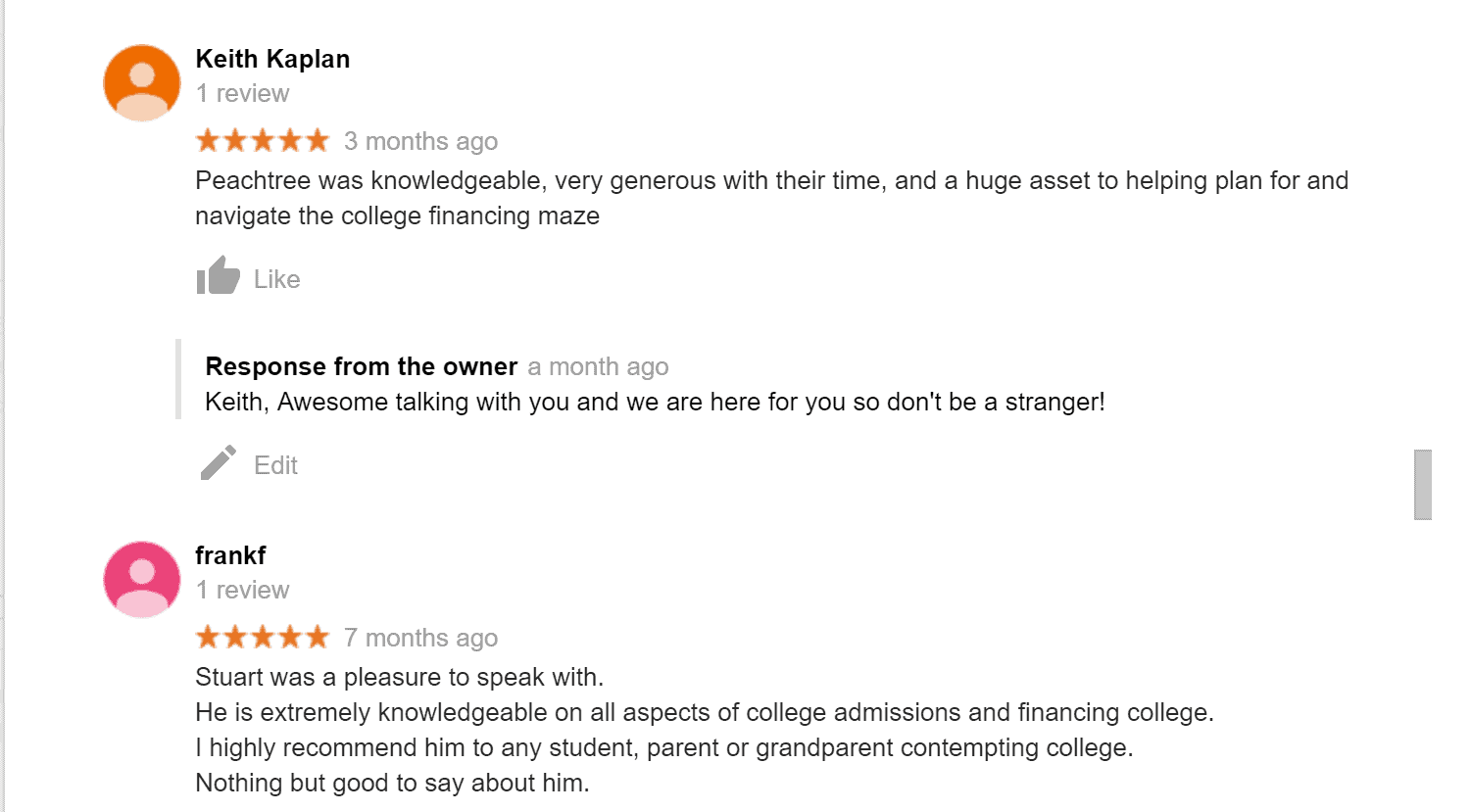Click frankf's pink profile avatar
1471x812 pixels.
(142, 580)
